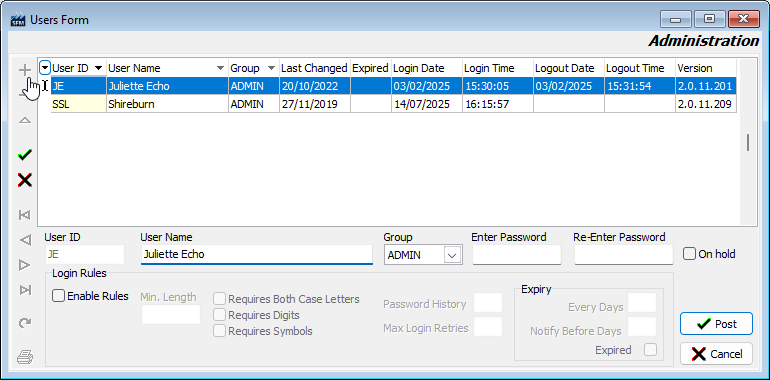Click the Min. Length input box
The width and height of the screenshot is (770, 380).
pyautogui.click(x=171, y=315)
